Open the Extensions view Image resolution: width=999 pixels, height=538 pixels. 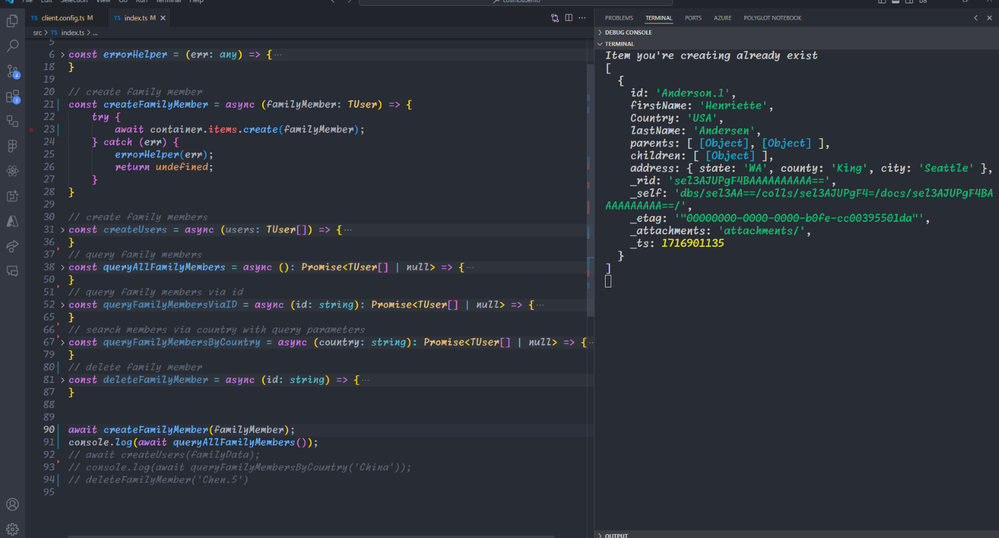pos(12,96)
